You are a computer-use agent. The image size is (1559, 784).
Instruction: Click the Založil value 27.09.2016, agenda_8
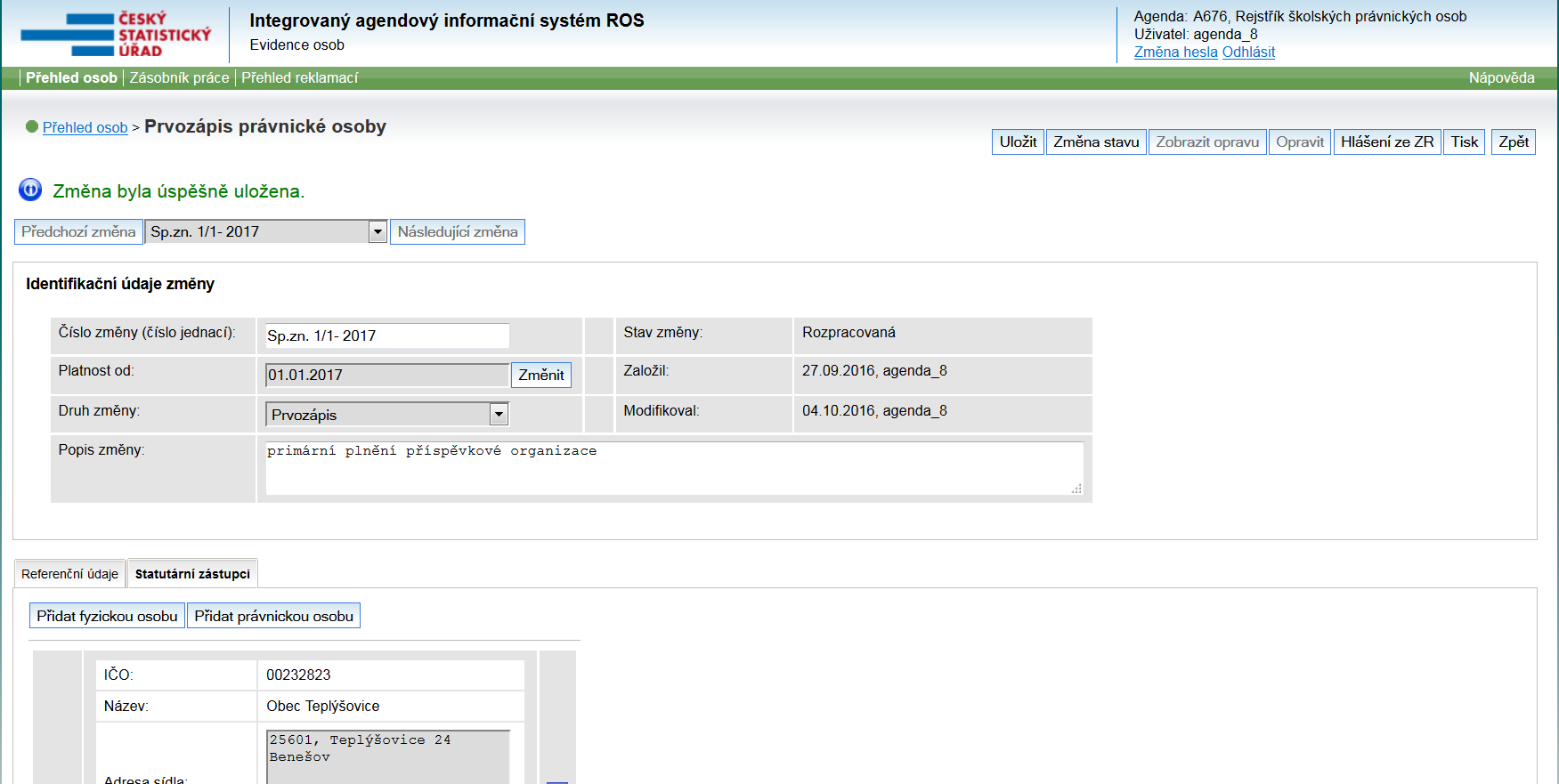(874, 371)
